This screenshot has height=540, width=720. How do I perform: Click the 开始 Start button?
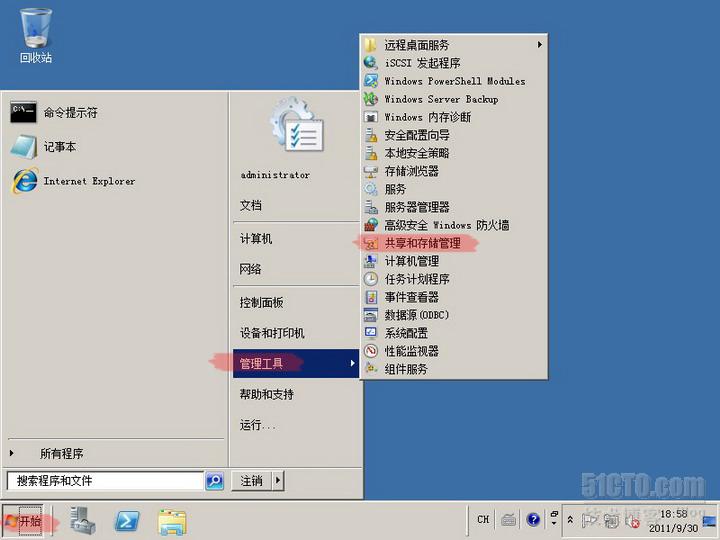click(24, 521)
